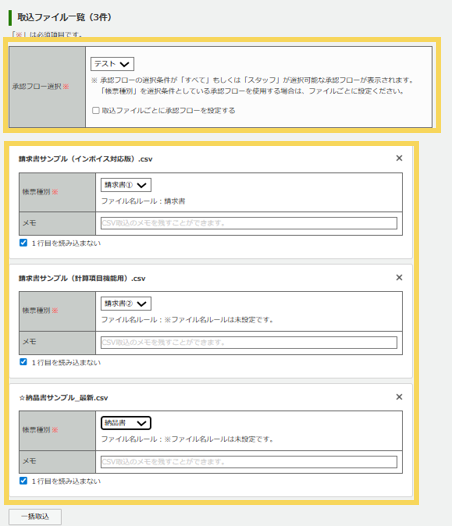This screenshot has height=526, width=452.
Task: Remove the ☆納品書サンプル_最新.csv file card
Action: pos(399,397)
